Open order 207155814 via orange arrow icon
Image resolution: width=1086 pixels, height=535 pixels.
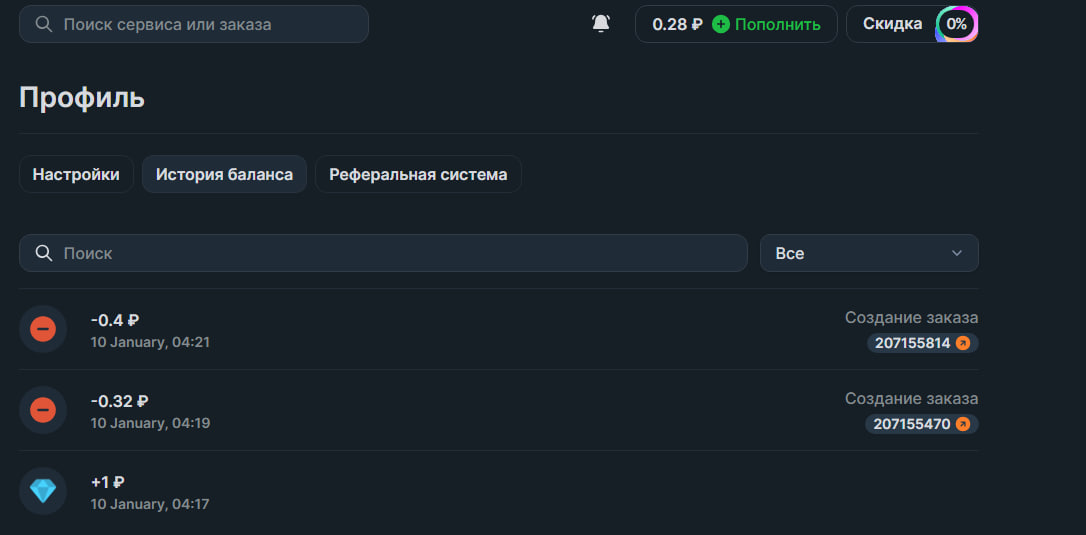coord(963,343)
